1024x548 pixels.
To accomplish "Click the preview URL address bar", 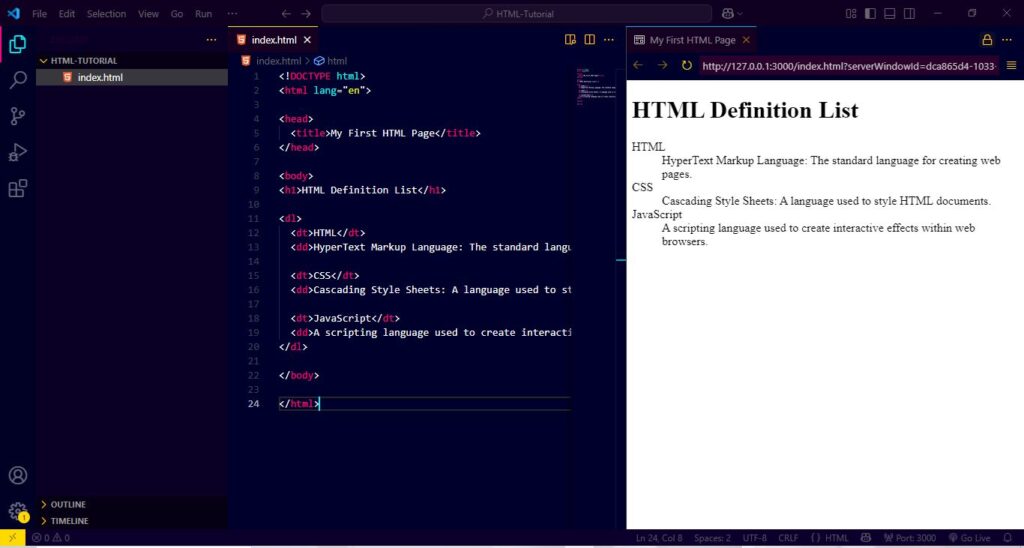I will [849, 65].
